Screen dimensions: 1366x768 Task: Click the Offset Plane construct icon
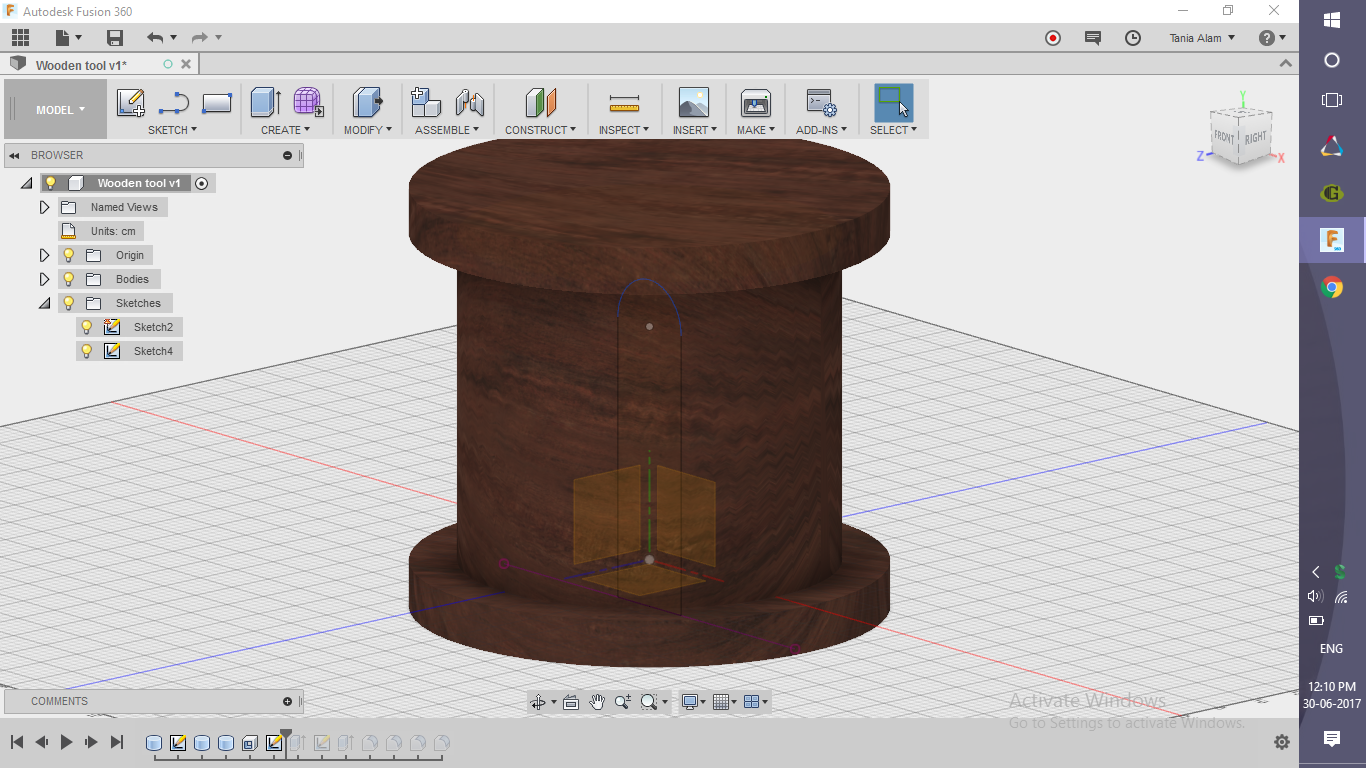tap(541, 102)
